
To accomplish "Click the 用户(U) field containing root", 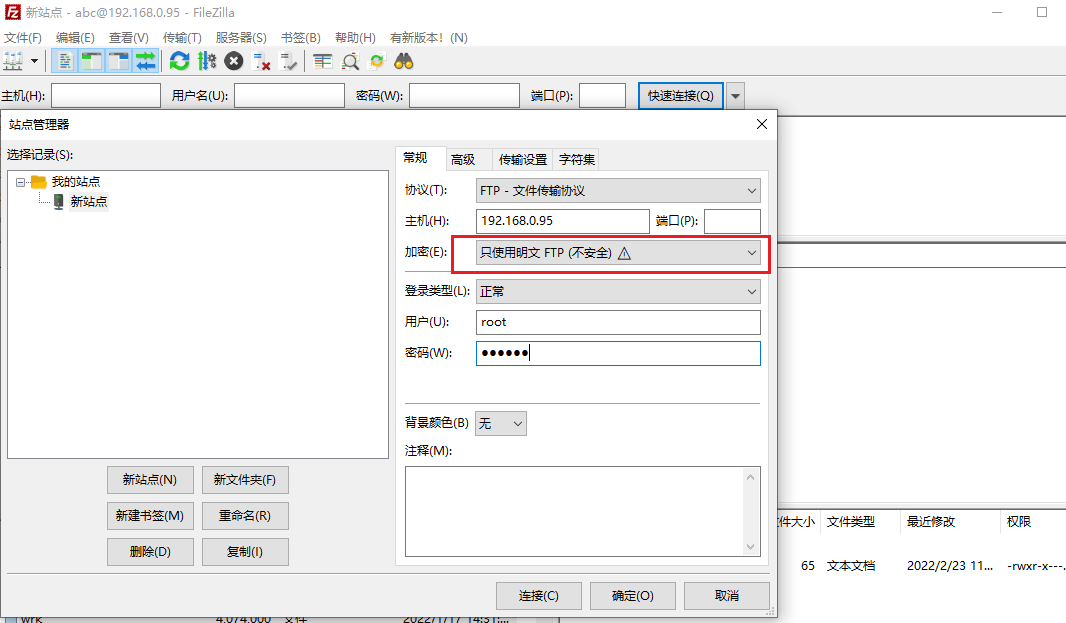I will [618, 322].
